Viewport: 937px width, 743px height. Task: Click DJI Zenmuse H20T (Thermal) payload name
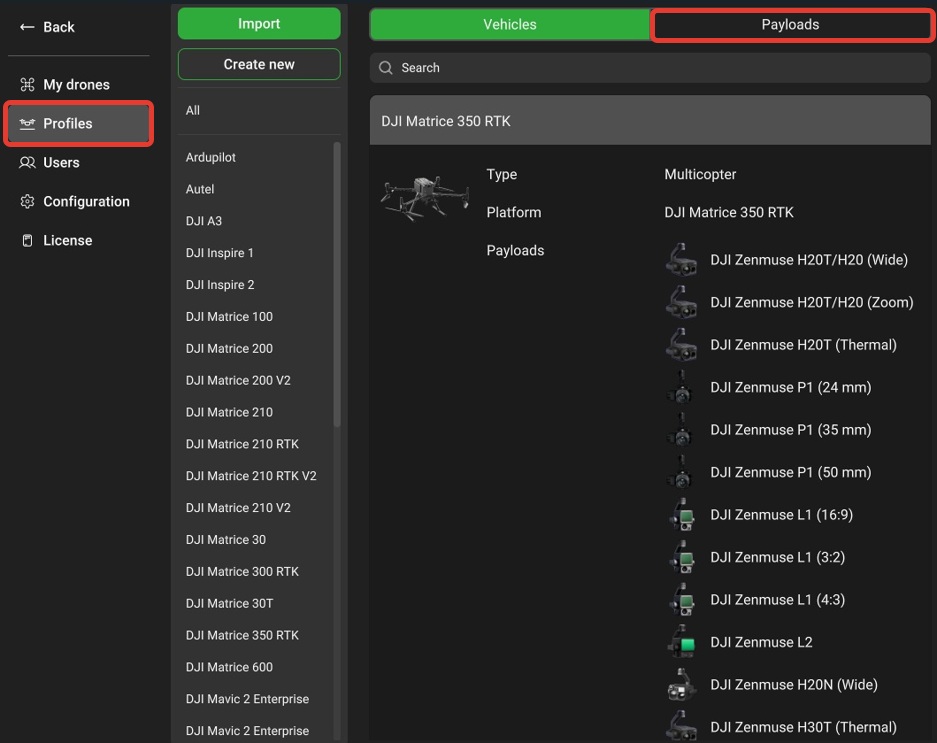803,345
